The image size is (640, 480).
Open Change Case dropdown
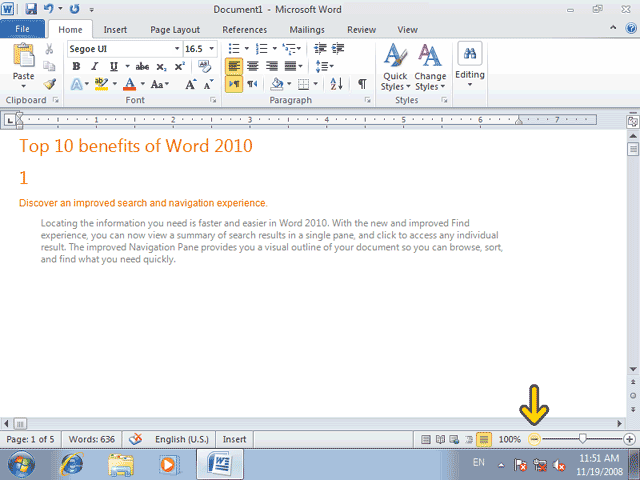pyautogui.click(x=160, y=84)
